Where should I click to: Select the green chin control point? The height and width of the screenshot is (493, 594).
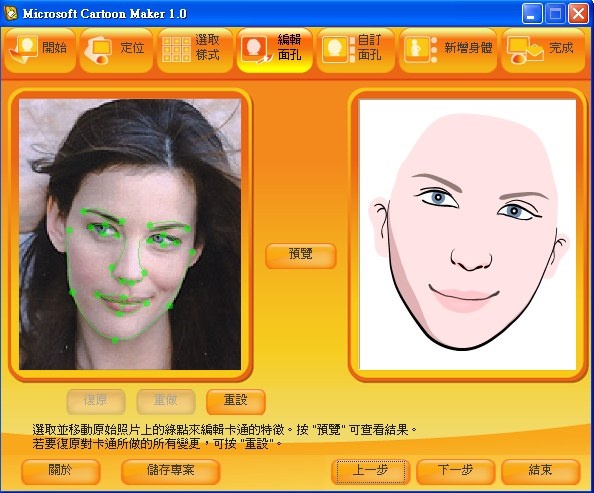click(115, 341)
